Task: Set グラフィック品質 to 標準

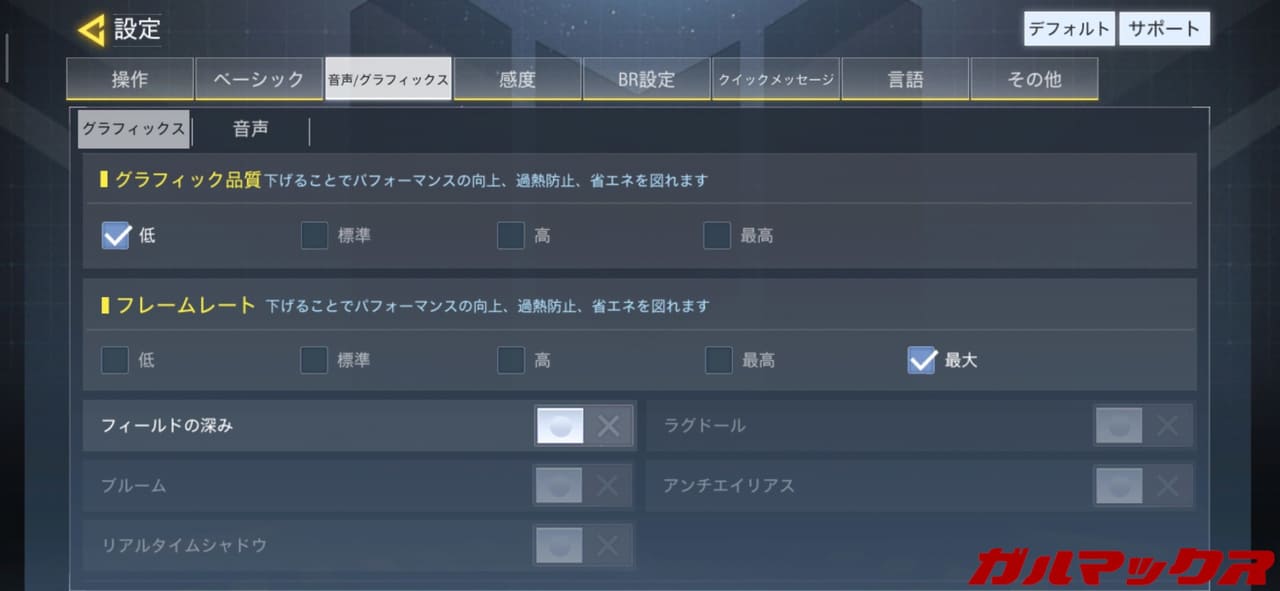Action: pyautogui.click(x=314, y=236)
